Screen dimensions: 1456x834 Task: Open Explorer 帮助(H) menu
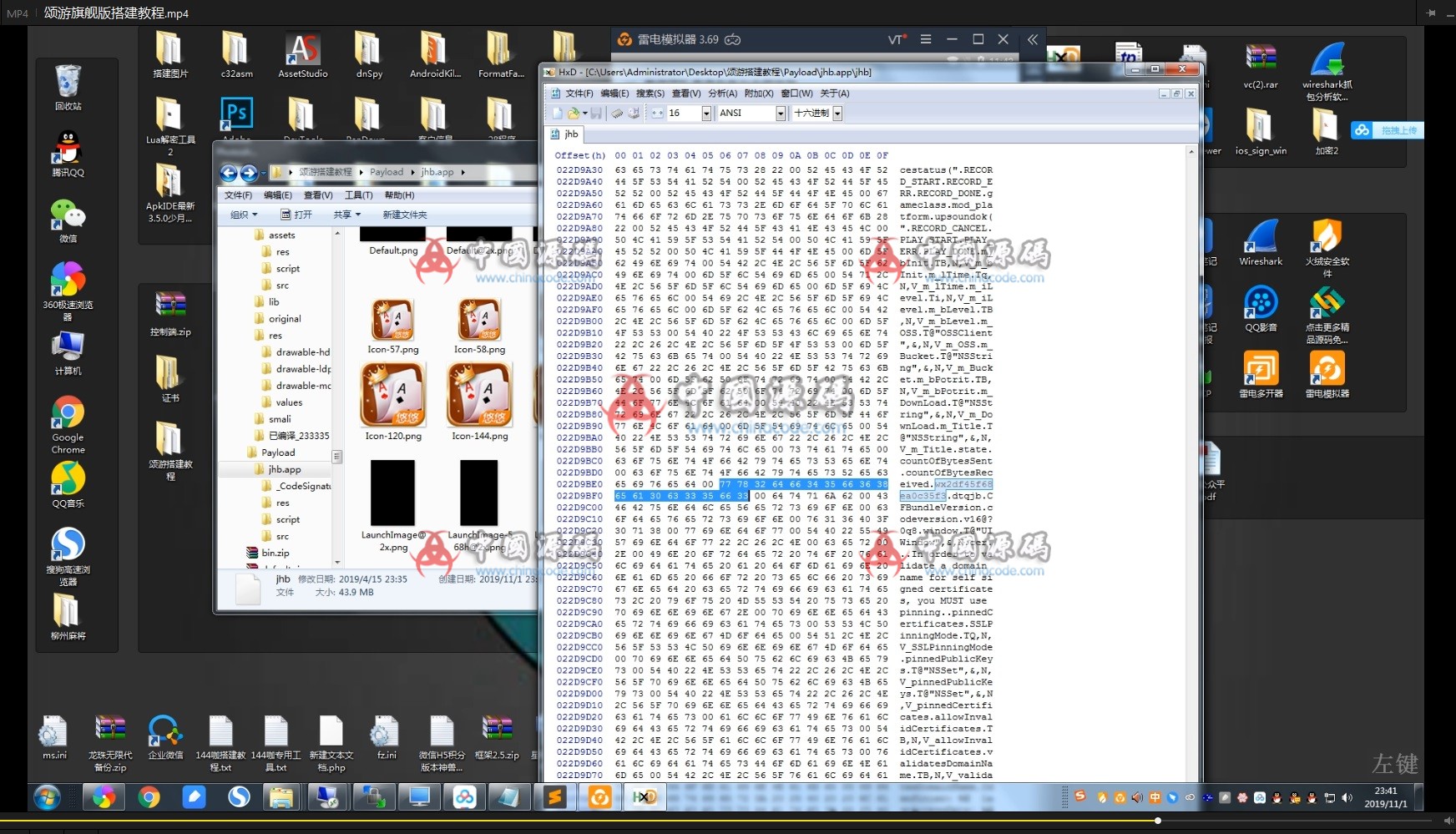click(x=399, y=195)
